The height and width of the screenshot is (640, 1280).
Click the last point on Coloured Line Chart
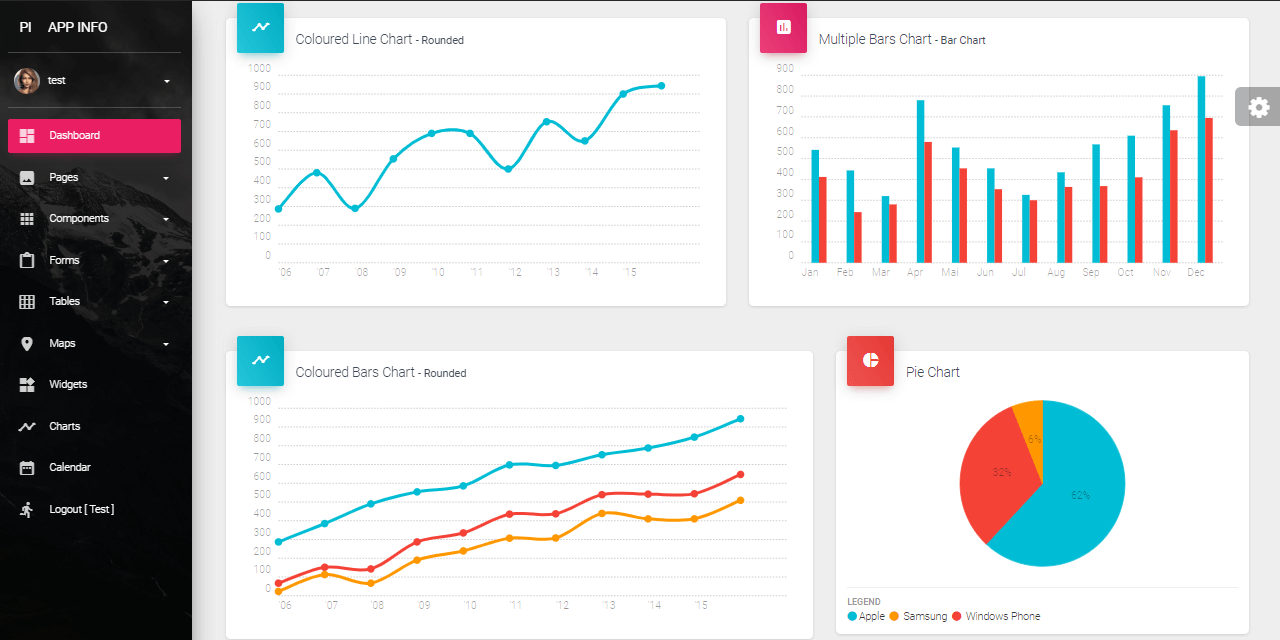point(661,86)
